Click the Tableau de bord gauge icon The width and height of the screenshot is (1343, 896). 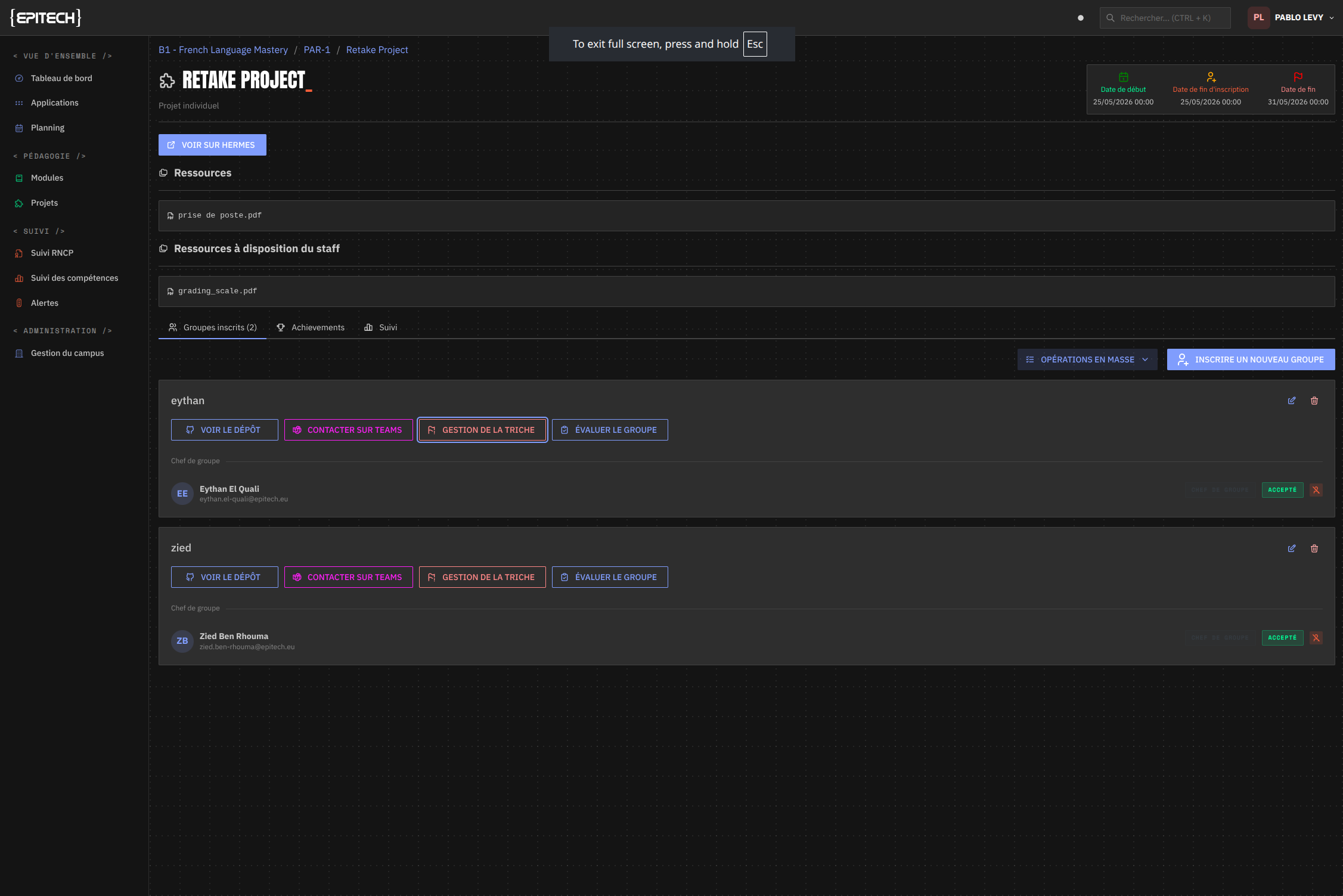click(x=19, y=78)
